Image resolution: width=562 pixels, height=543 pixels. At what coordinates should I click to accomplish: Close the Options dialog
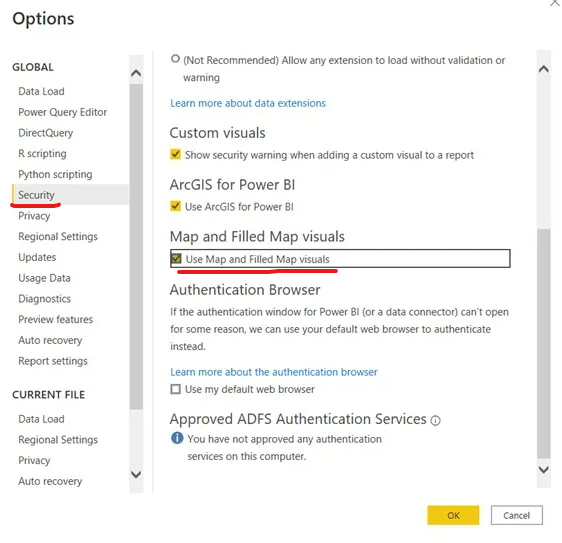[555, 3]
